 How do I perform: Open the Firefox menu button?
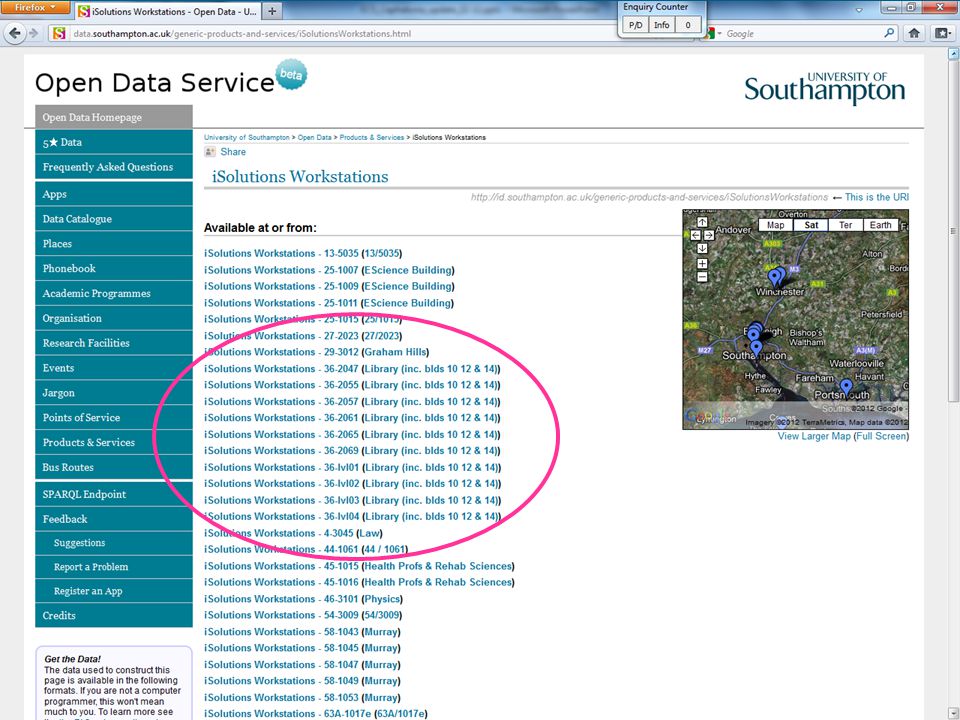[35, 7]
